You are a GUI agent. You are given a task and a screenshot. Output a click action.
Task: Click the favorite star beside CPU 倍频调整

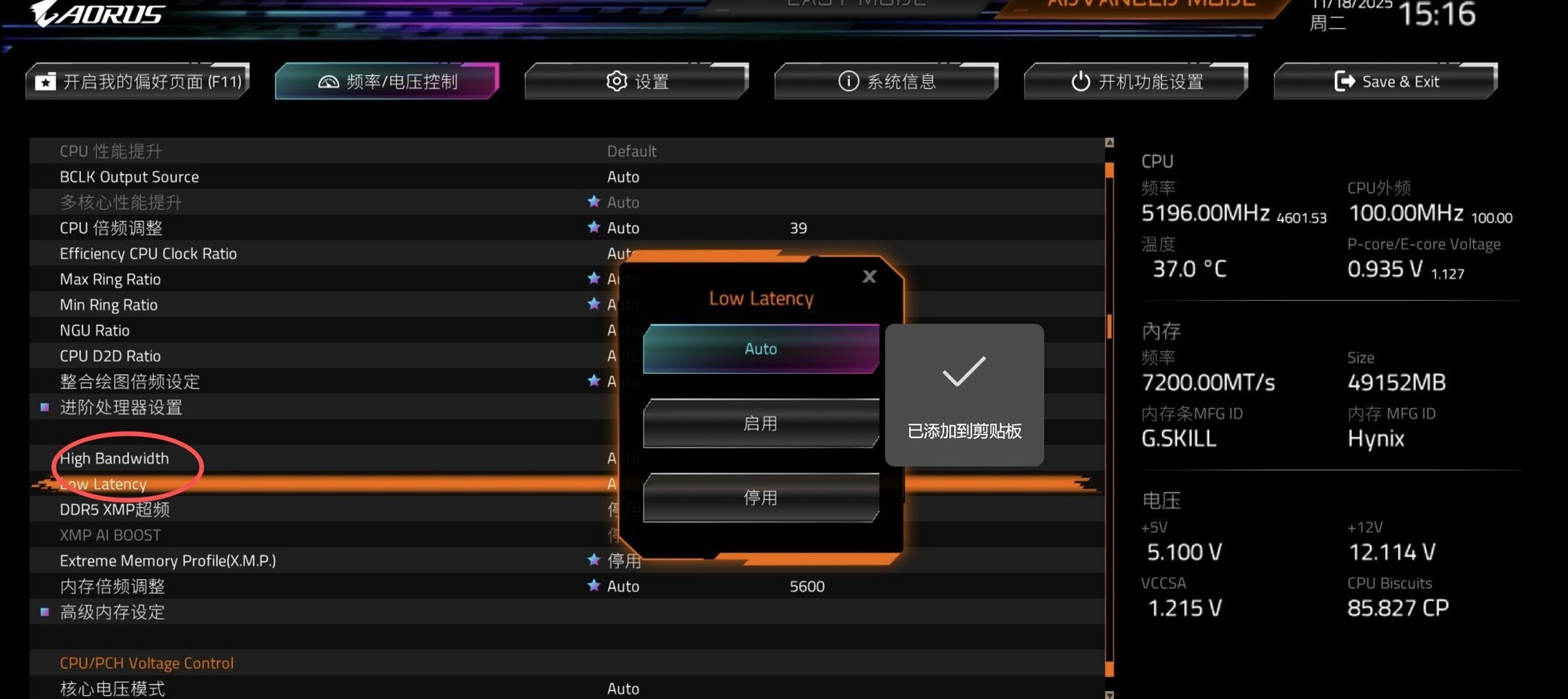(593, 227)
